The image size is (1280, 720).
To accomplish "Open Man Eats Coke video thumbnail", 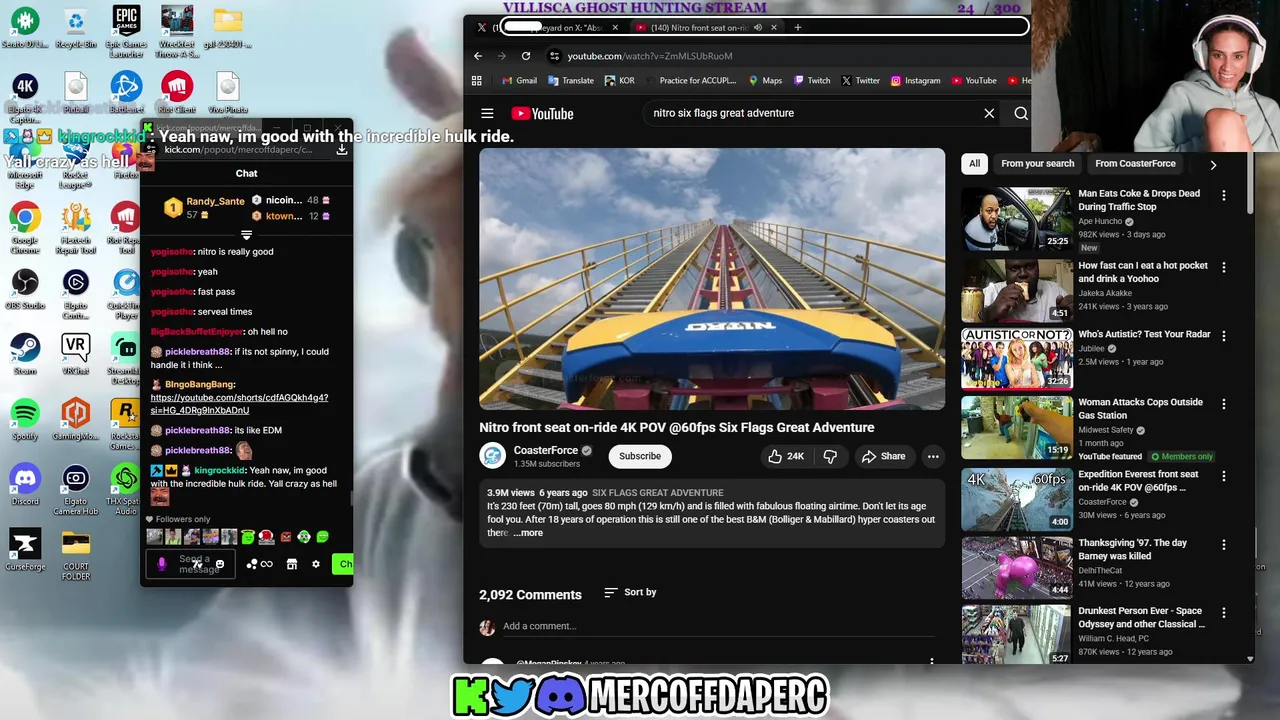I will [1016, 219].
